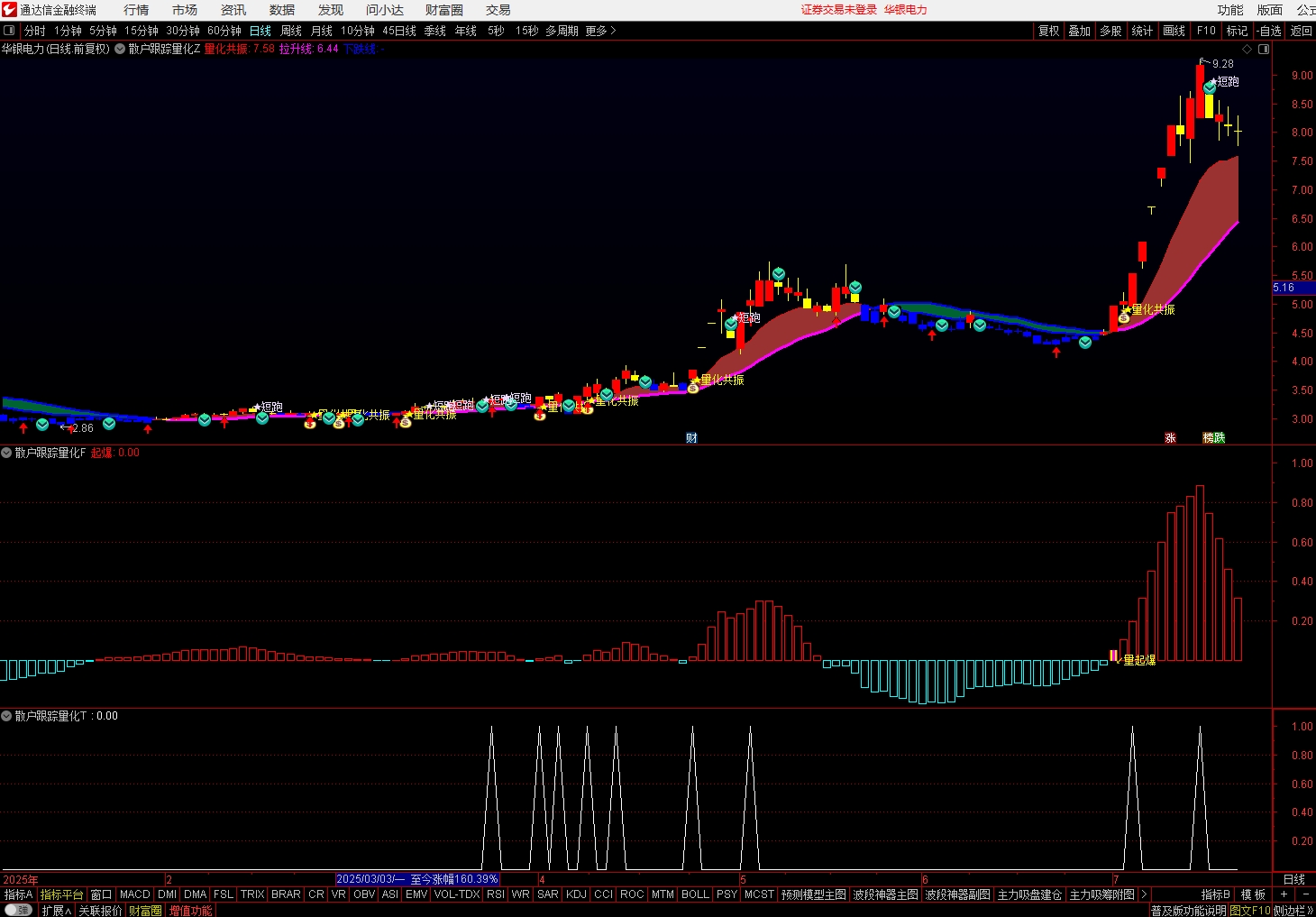Select the MACD indicator
The width and height of the screenshot is (1316, 917).
click(135, 894)
